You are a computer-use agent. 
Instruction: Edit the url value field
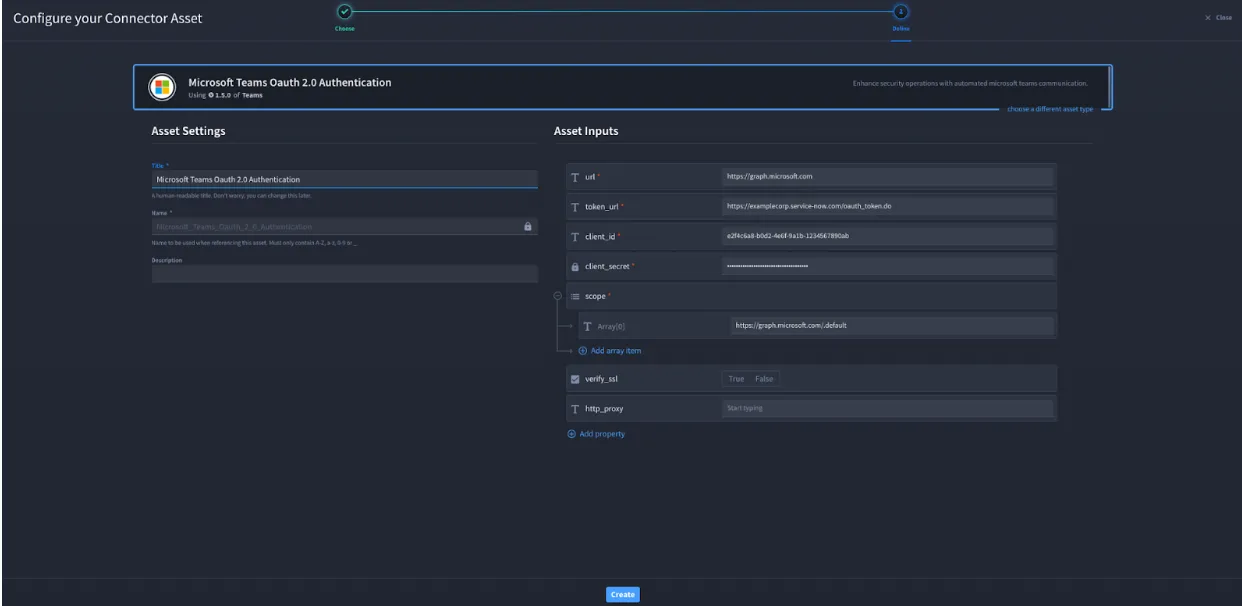click(887, 177)
